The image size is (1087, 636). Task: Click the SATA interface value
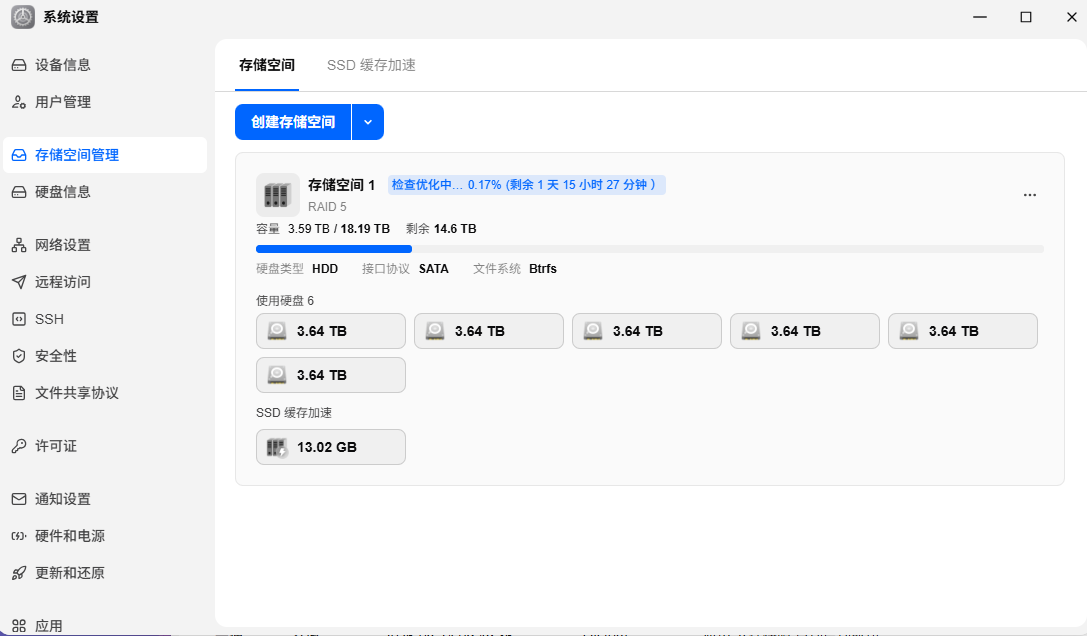(x=434, y=269)
